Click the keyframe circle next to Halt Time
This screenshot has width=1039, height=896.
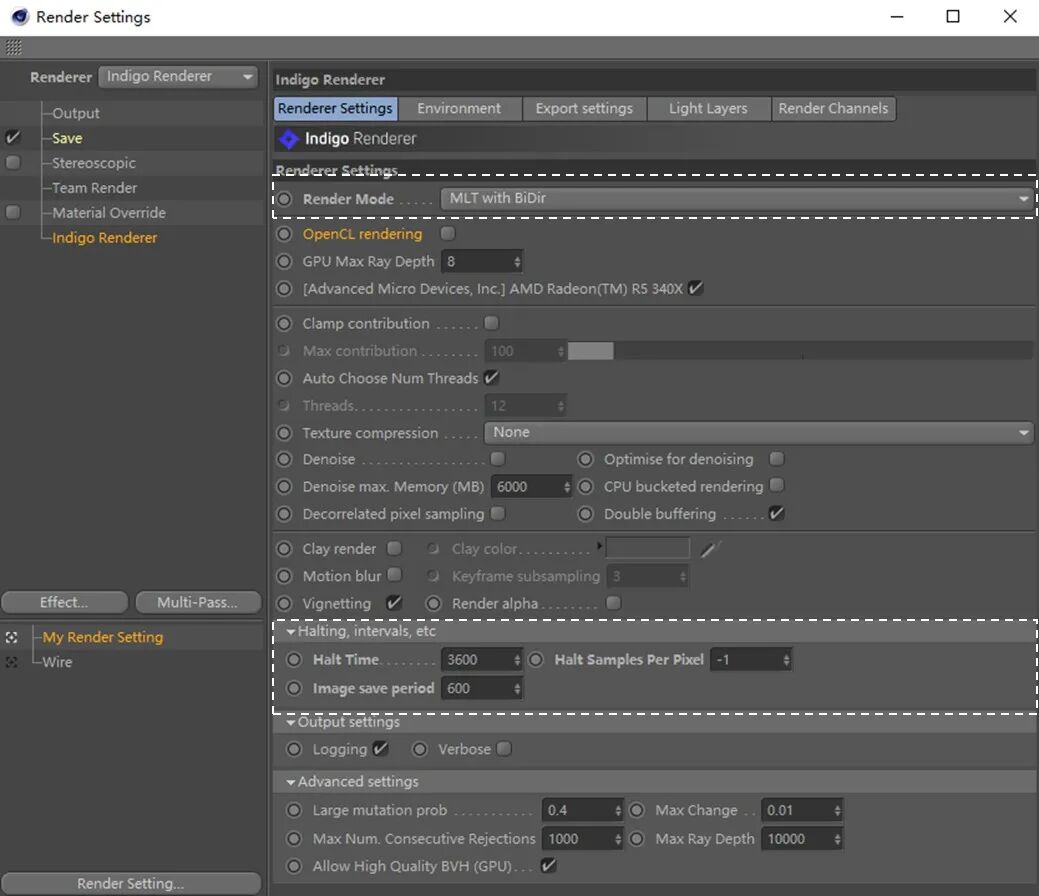294,660
